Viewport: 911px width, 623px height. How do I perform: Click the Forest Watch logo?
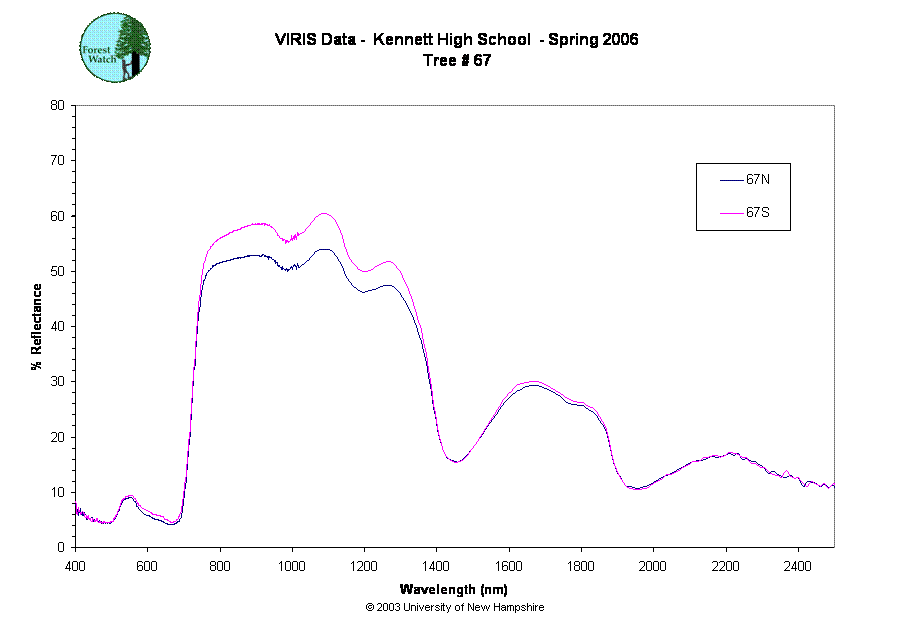coord(115,48)
